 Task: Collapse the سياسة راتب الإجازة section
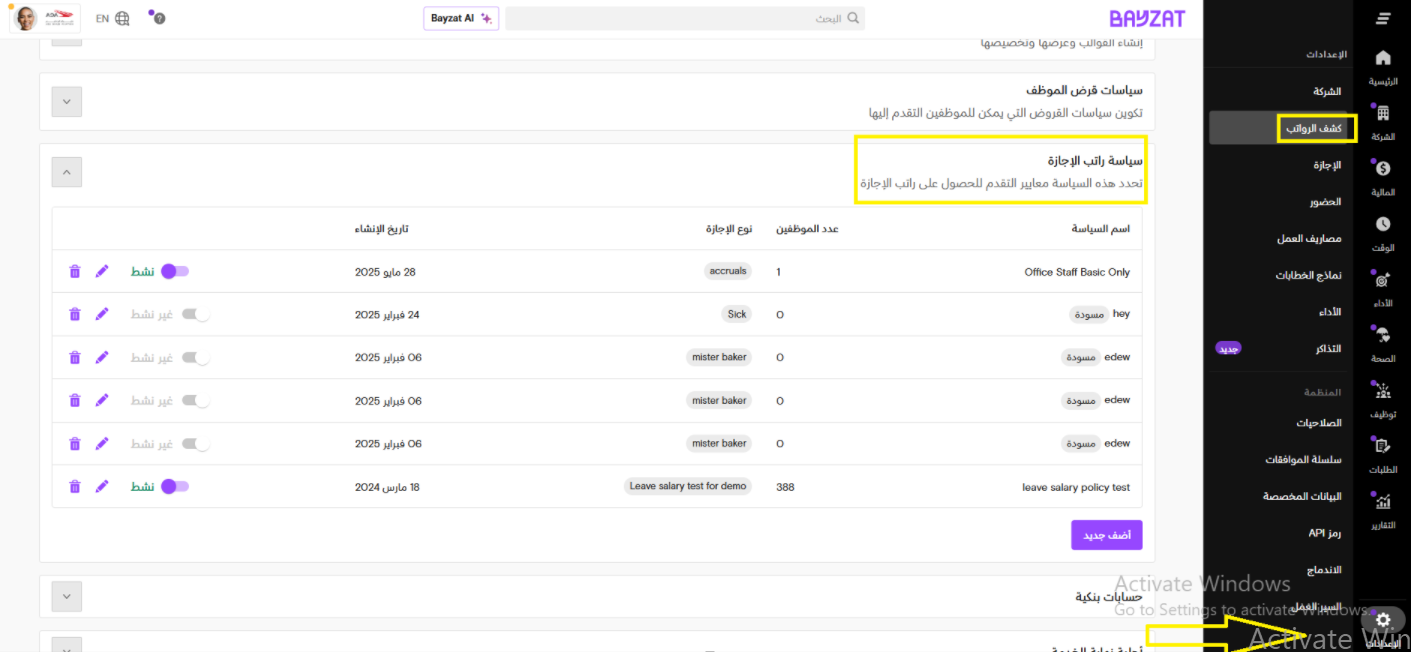[66, 172]
